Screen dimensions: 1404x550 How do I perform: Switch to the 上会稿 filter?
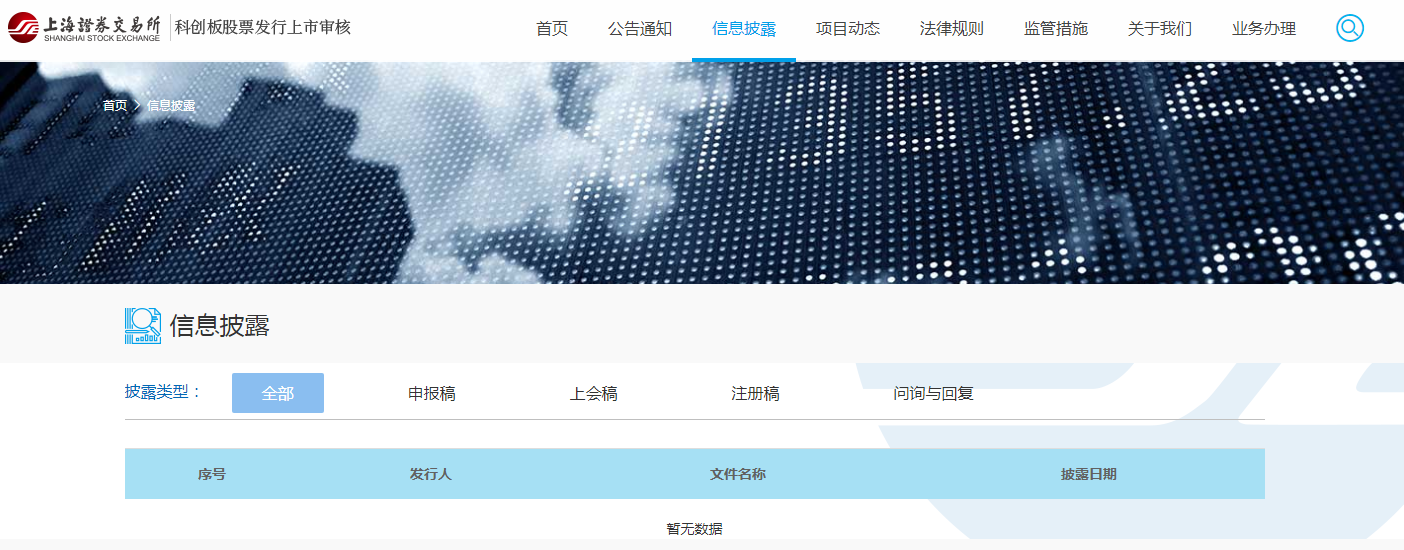pyautogui.click(x=594, y=394)
